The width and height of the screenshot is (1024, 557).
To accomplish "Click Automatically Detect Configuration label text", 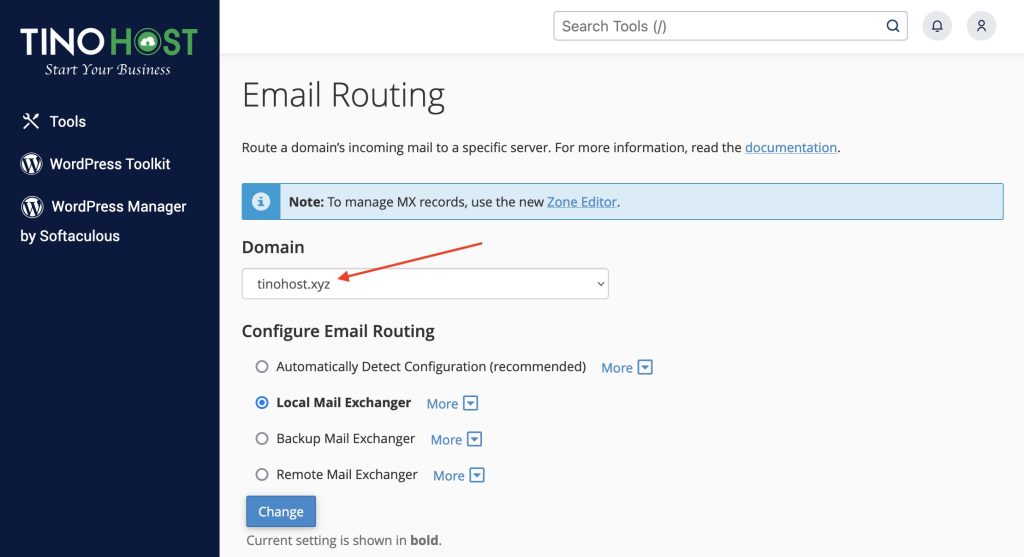I will pos(431,366).
